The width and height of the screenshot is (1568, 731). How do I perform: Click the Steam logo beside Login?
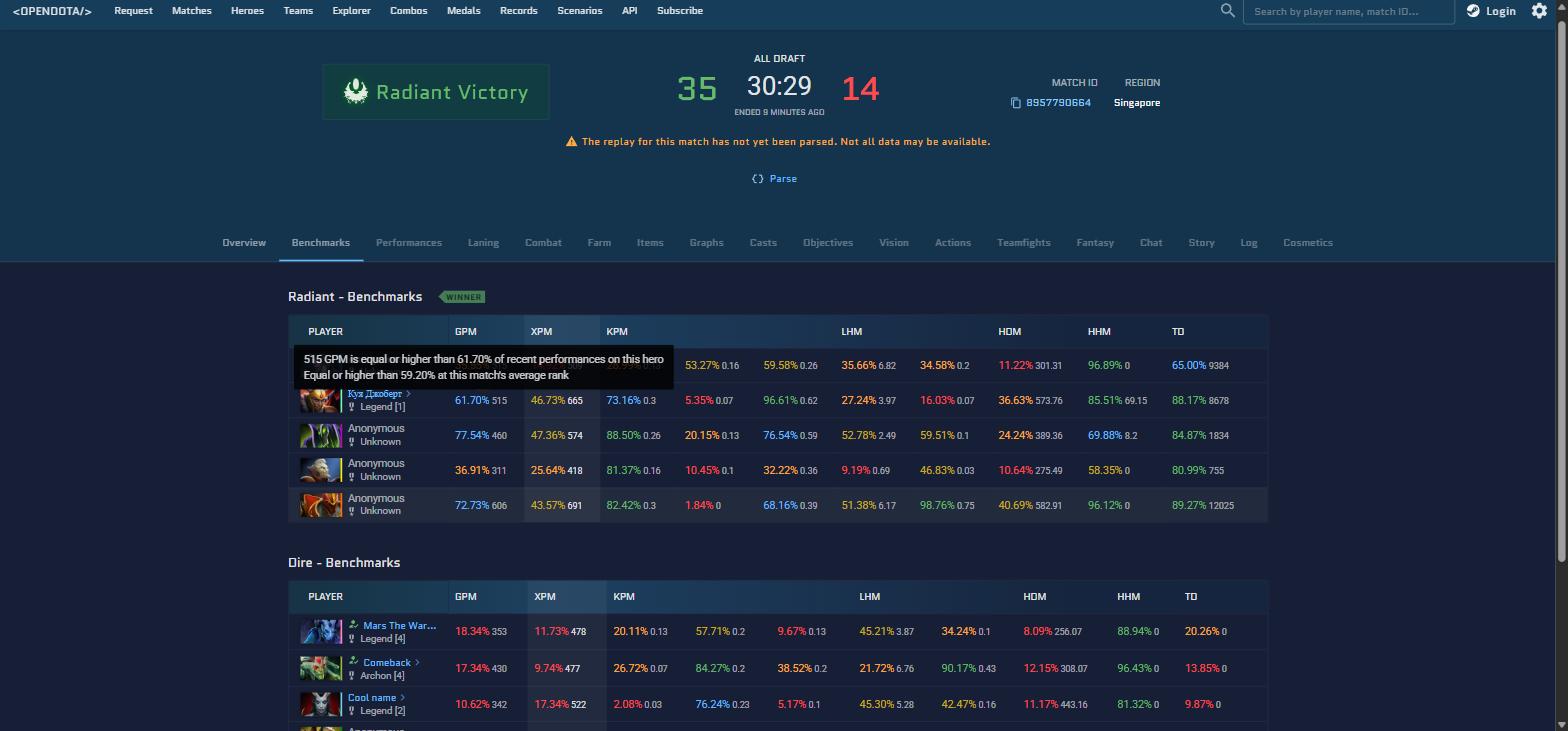[x=1473, y=10]
